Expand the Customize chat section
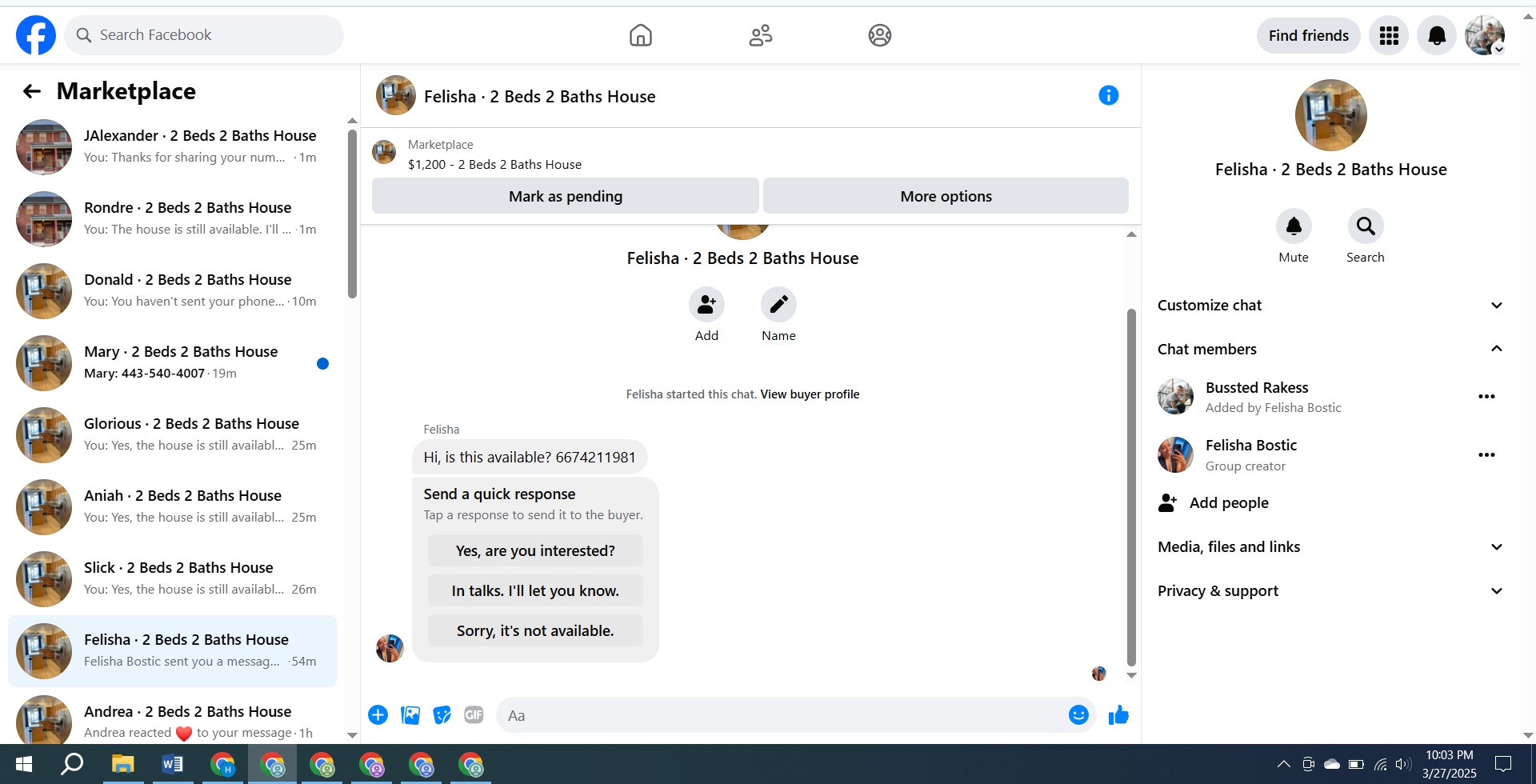 point(1330,306)
